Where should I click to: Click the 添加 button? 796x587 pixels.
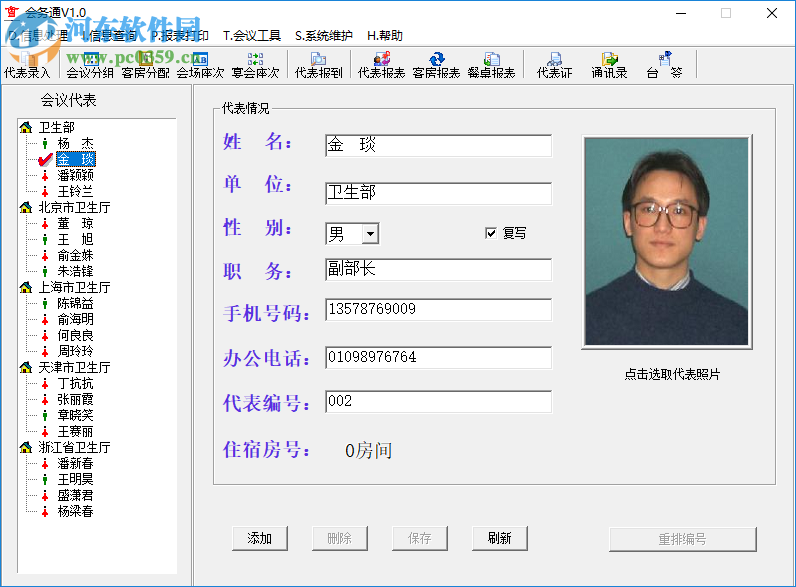coord(260,538)
